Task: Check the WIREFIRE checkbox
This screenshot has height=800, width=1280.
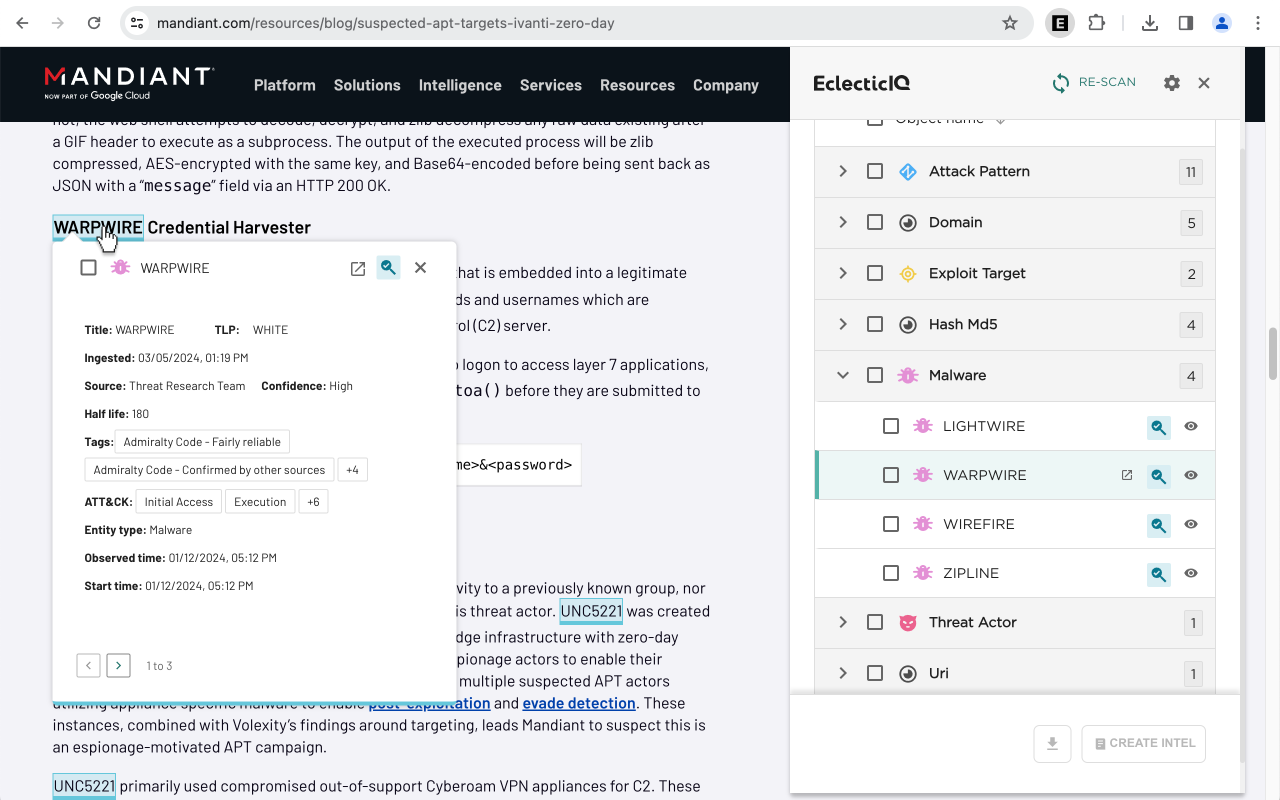Action: (x=891, y=524)
